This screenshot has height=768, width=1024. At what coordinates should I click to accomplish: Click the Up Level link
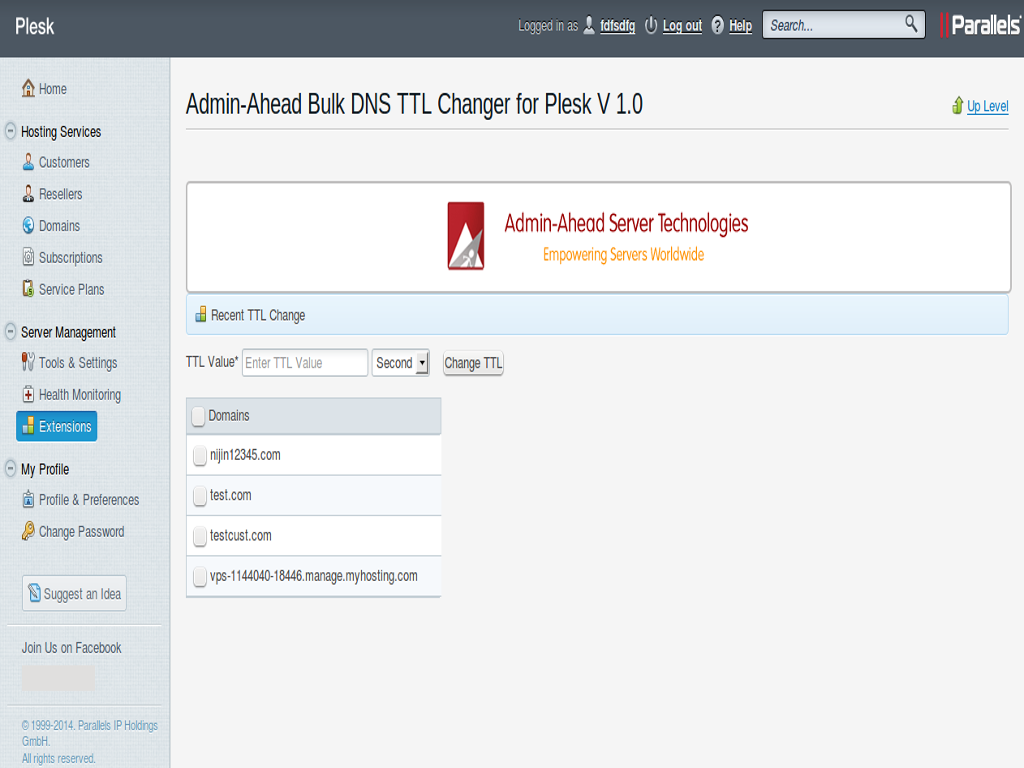[x=987, y=106]
